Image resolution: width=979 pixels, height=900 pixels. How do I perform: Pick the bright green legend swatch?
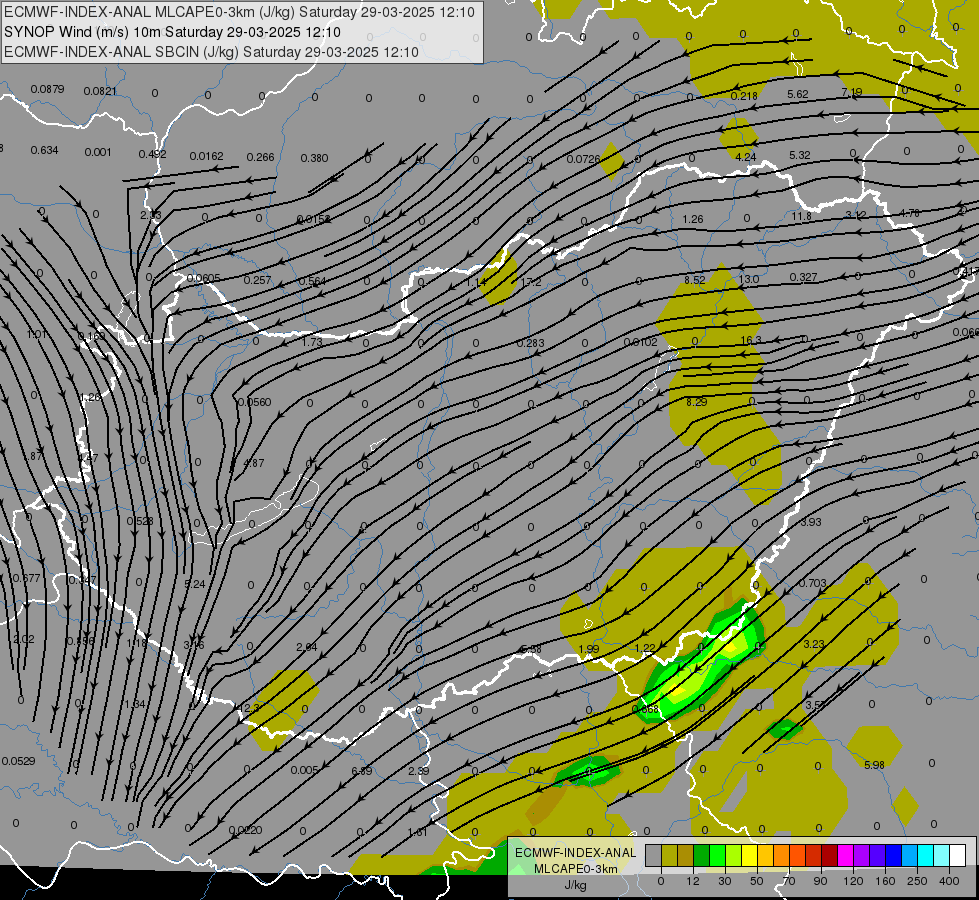coord(717,855)
